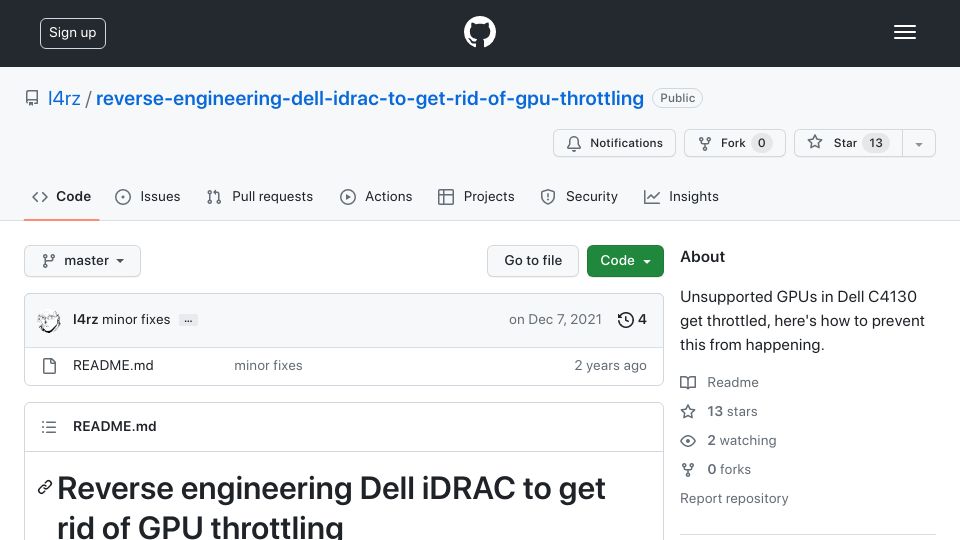Expand the commit message ellipsis button

[x=188, y=320]
